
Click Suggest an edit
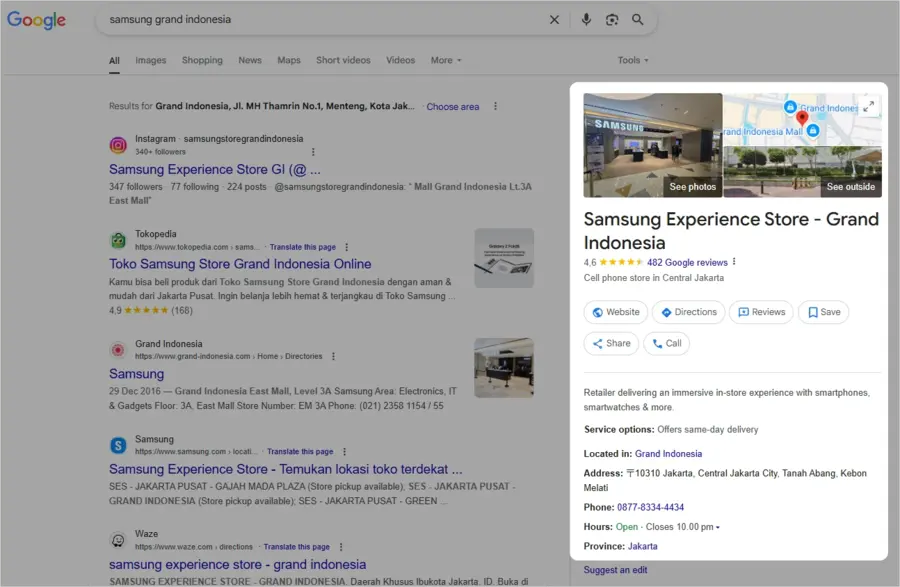click(x=615, y=570)
